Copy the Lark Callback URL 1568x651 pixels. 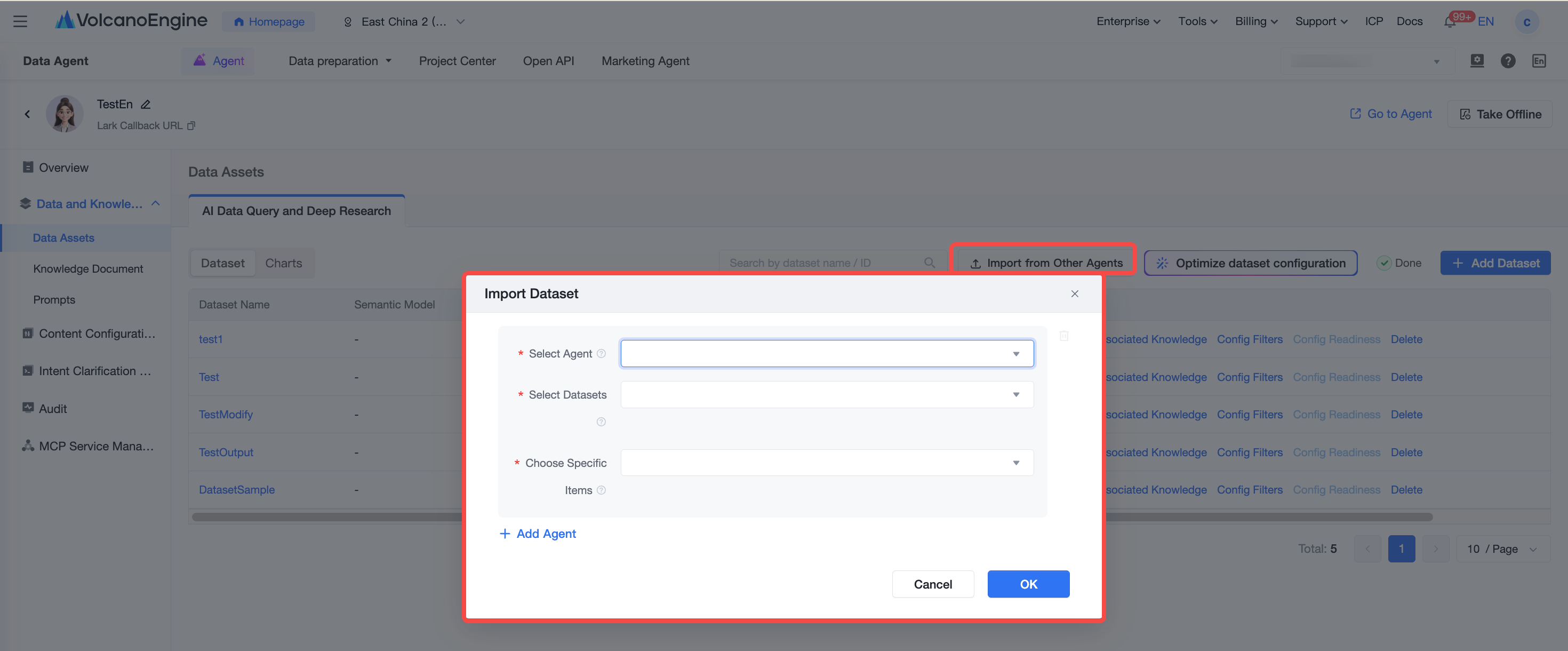tap(191, 125)
